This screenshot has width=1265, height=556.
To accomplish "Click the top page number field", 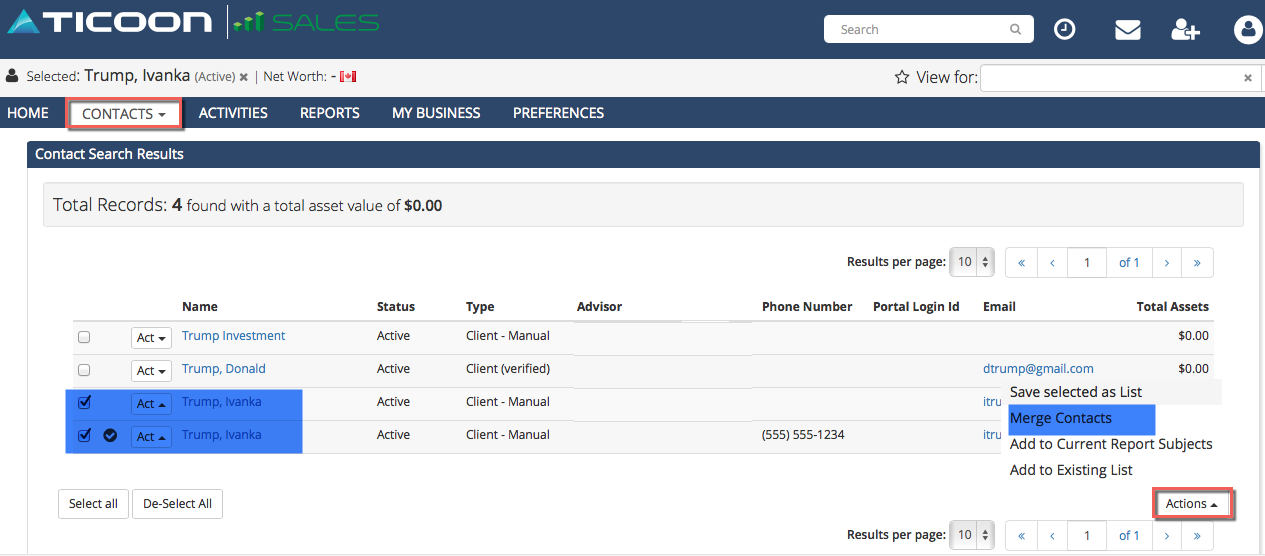I will click(1086, 262).
